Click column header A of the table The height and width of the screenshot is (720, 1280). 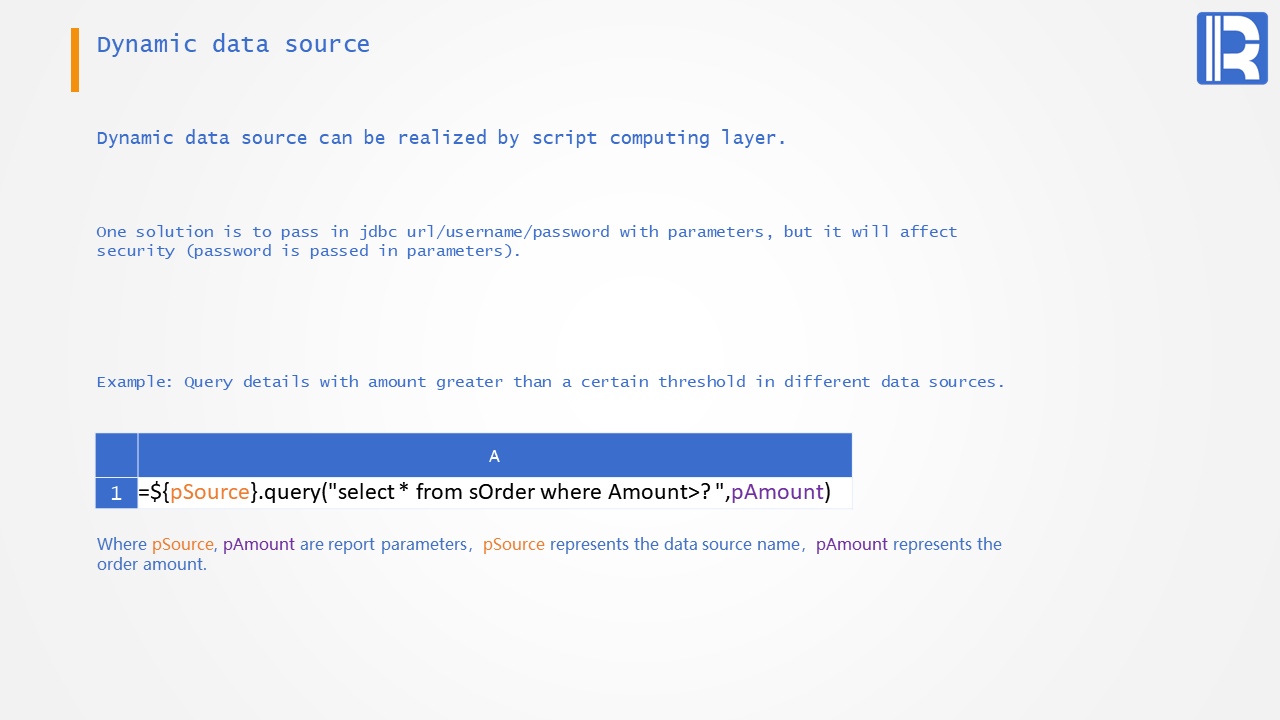pos(494,456)
